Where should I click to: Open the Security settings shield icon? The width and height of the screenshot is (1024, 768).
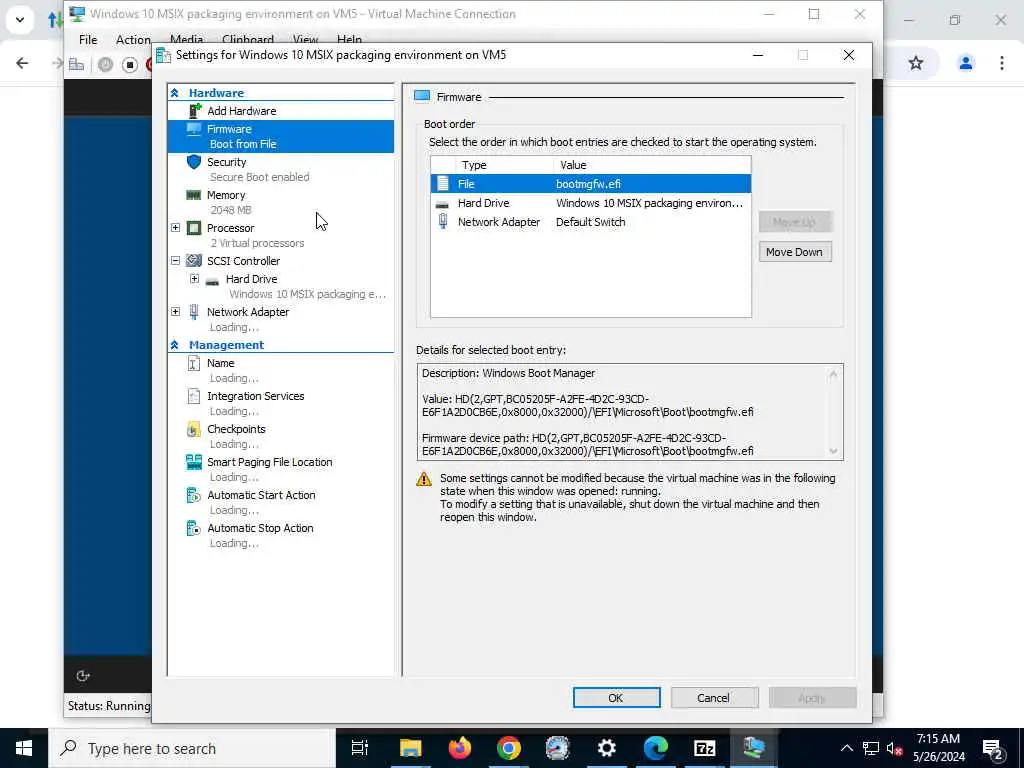[194, 162]
